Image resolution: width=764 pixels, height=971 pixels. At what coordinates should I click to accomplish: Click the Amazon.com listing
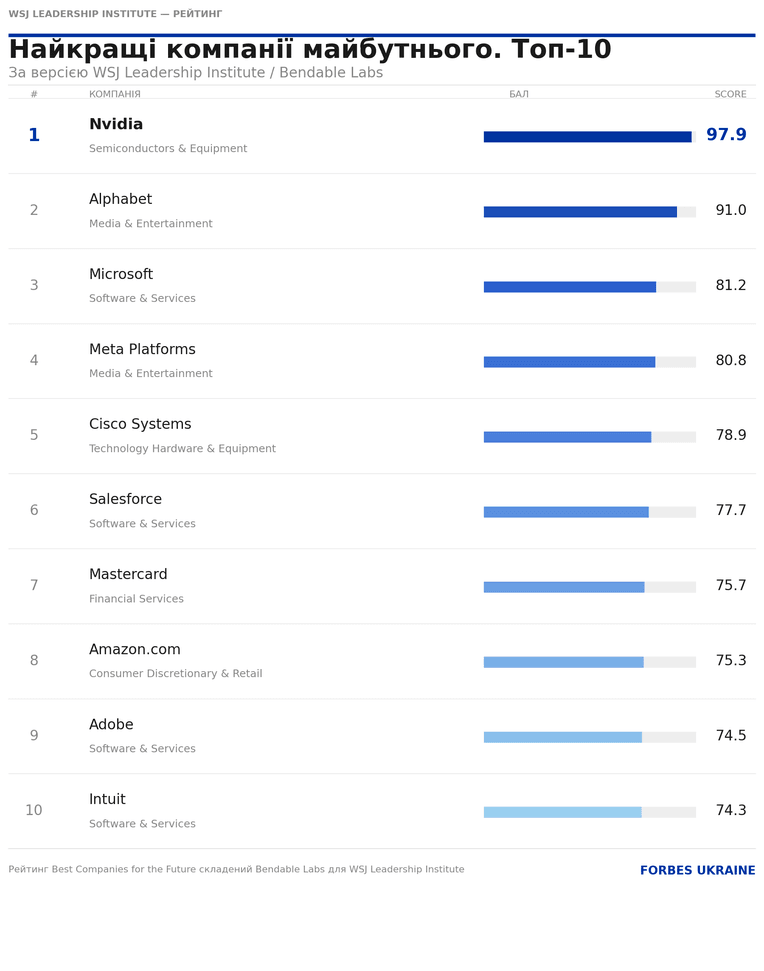click(382, 661)
